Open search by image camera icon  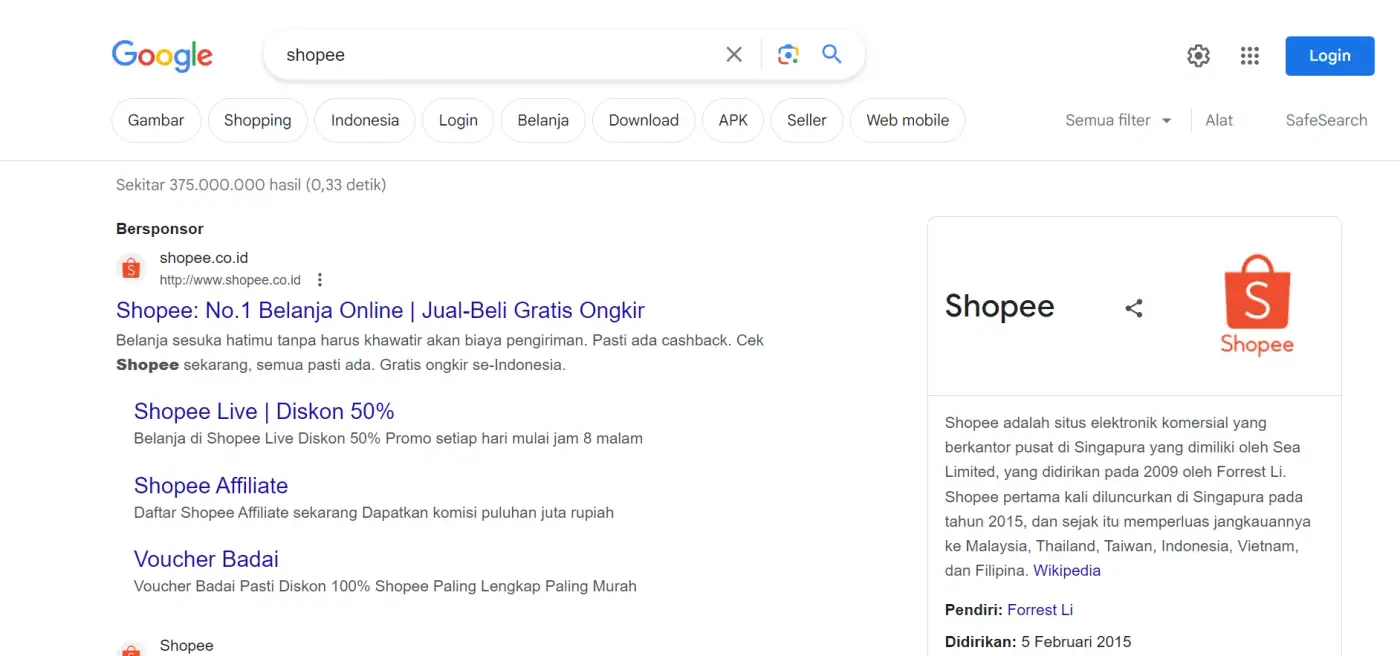point(788,55)
